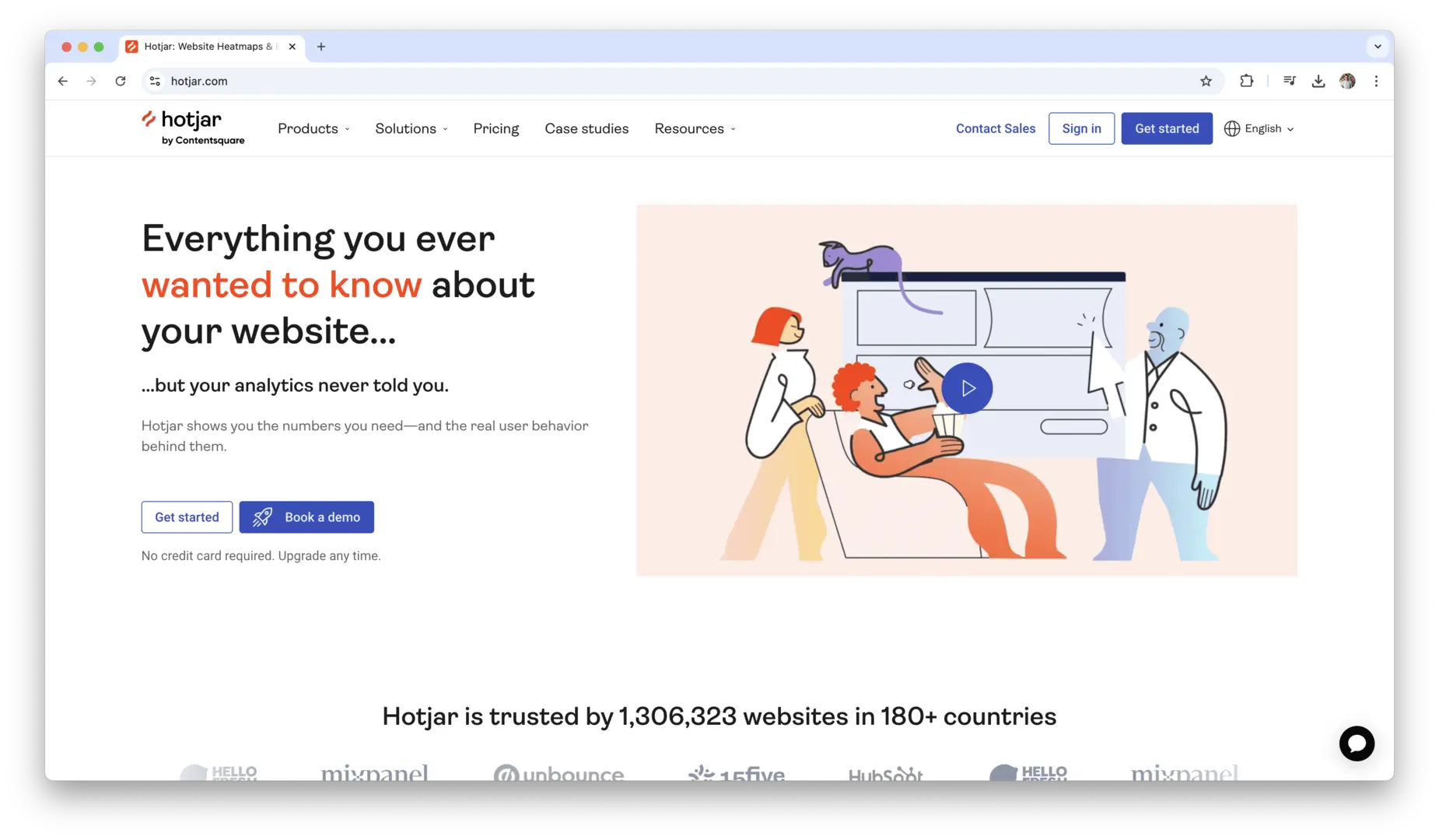Click the Sign in button
1439x840 pixels.
[x=1081, y=129]
